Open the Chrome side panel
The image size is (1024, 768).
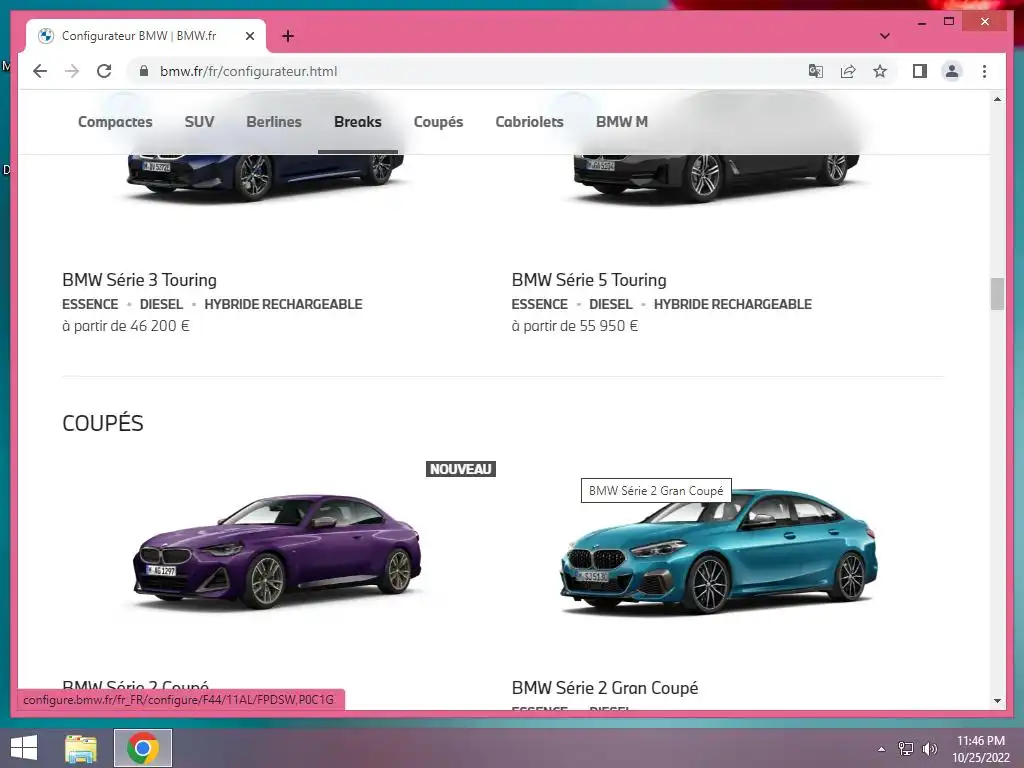point(920,71)
